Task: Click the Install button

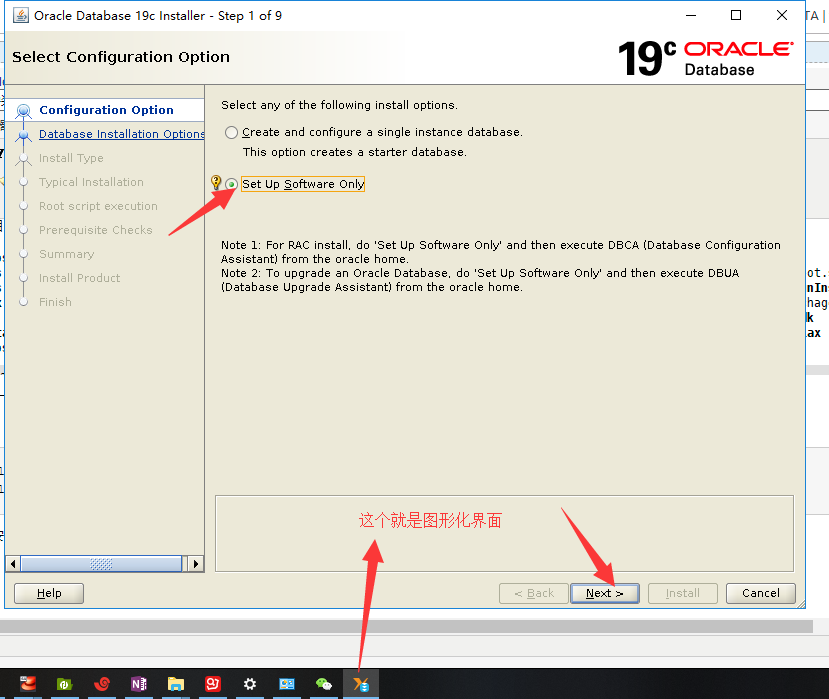Action: tap(683, 593)
